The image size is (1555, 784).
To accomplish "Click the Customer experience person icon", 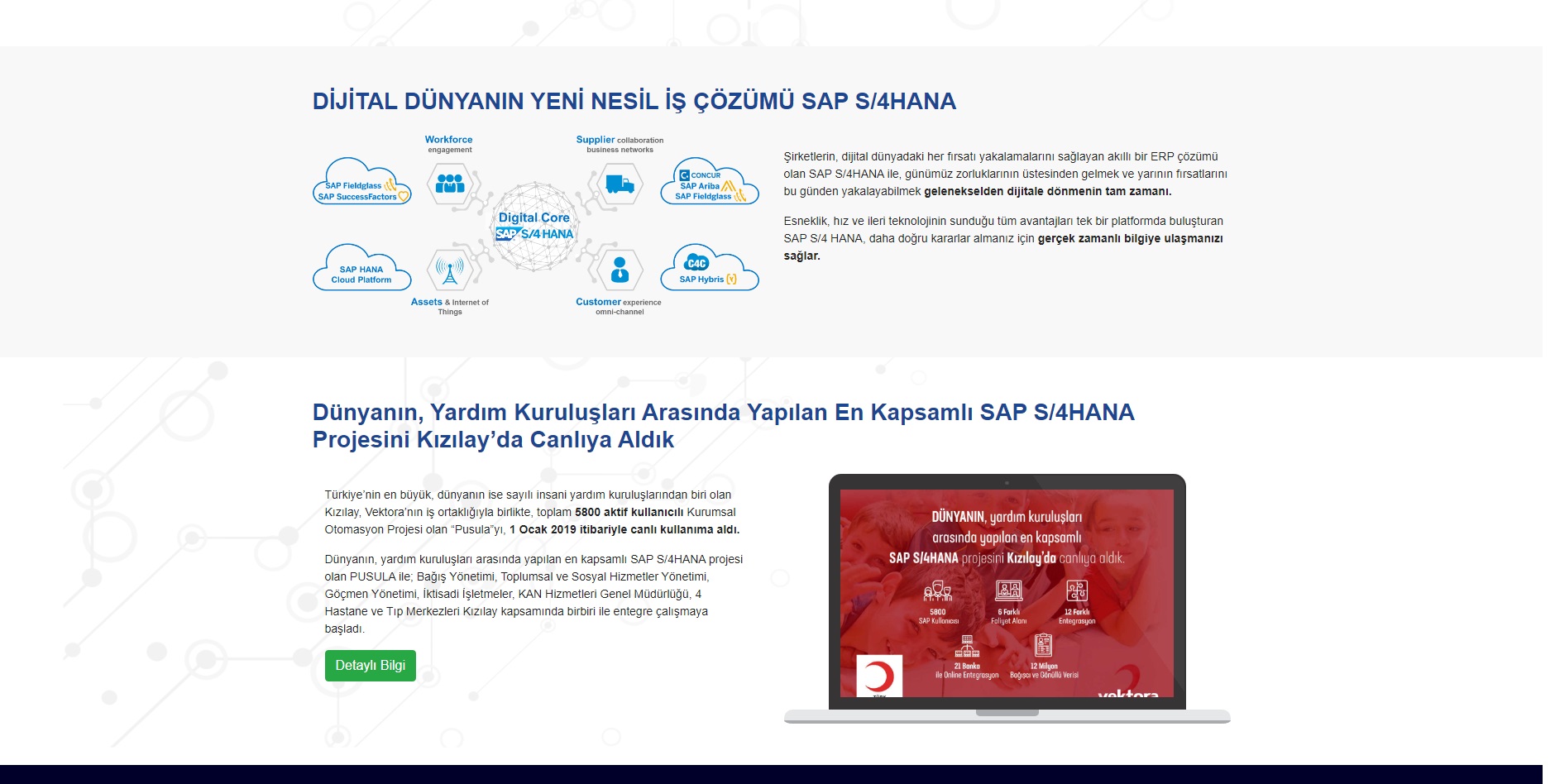I will click(620, 270).
